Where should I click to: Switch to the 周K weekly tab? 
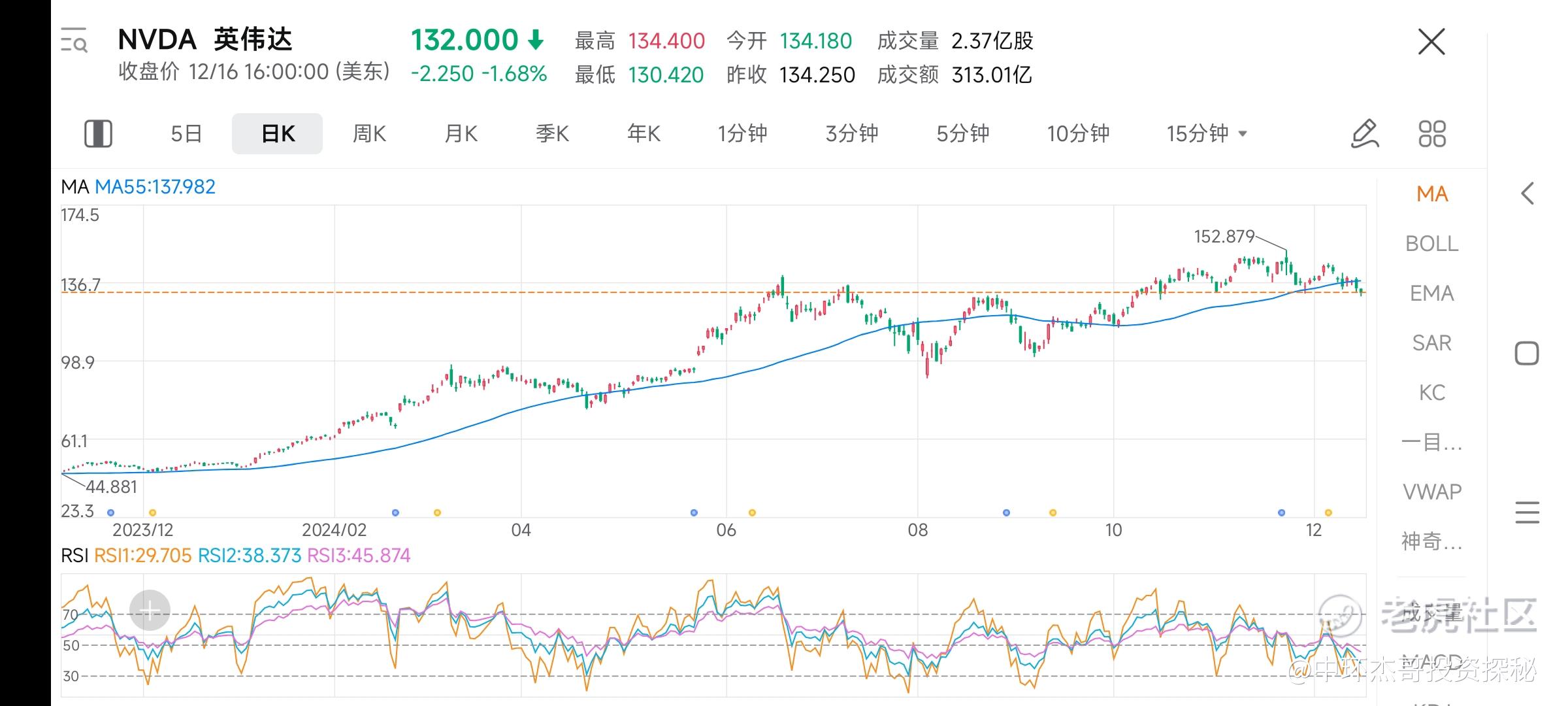tap(369, 134)
